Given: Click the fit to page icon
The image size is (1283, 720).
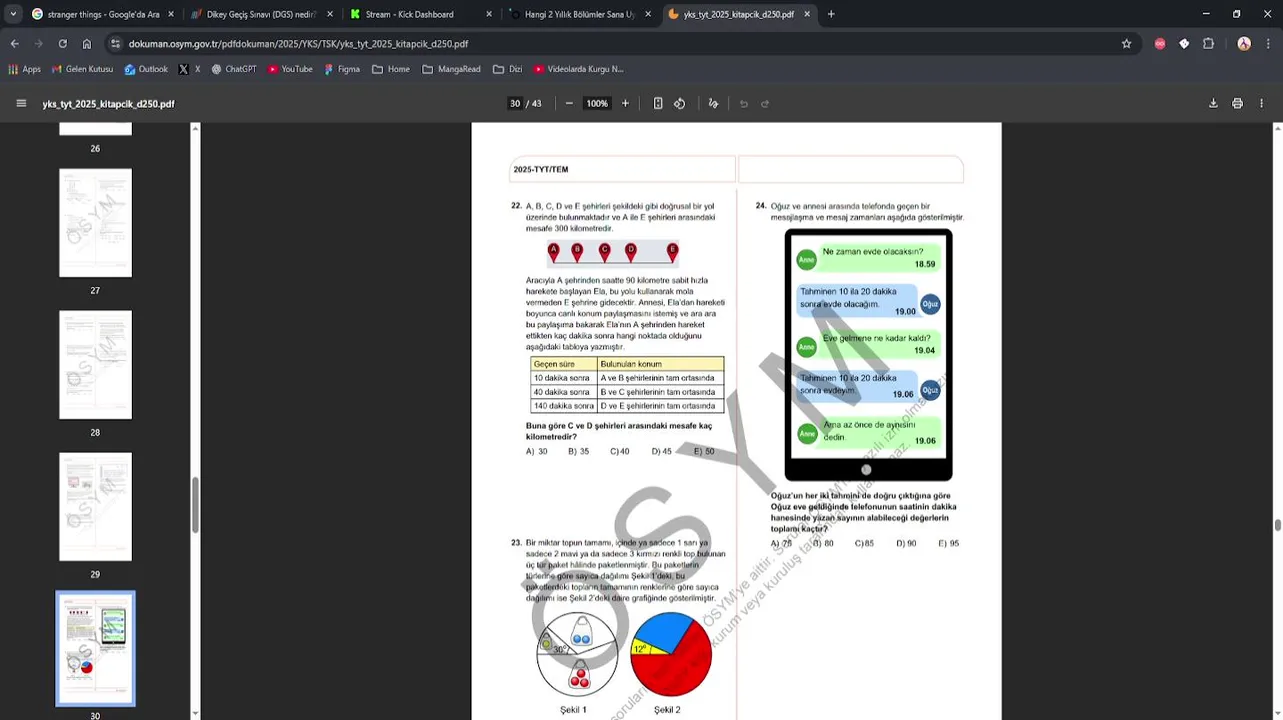Looking at the screenshot, I should pos(658,103).
